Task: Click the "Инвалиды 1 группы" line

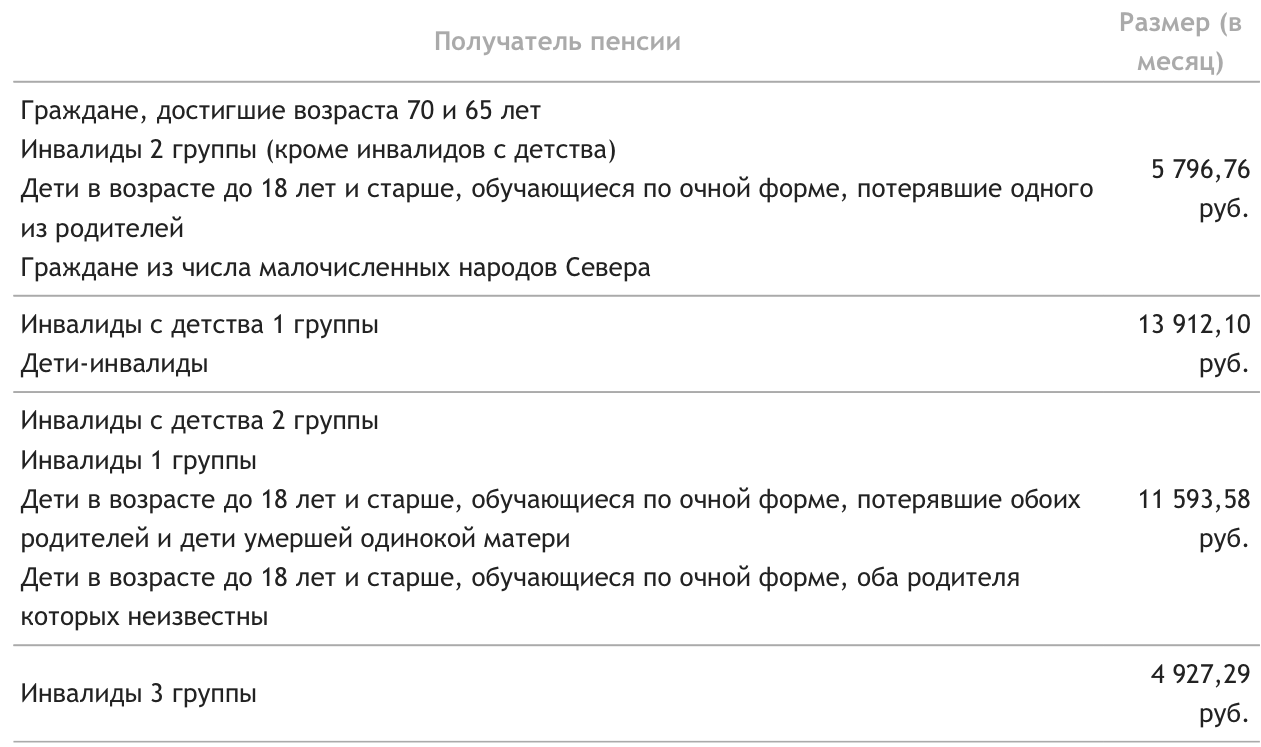Action: (x=138, y=461)
